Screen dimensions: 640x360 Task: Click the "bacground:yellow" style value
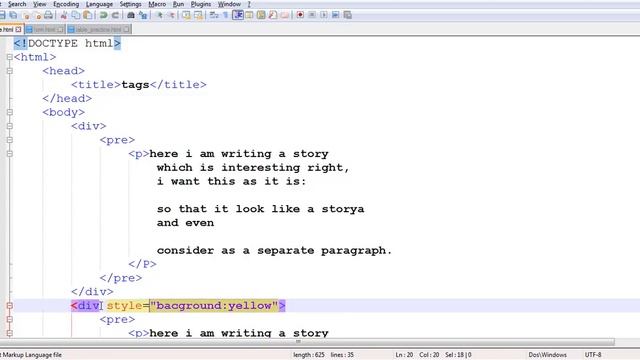click(x=214, y=305)
